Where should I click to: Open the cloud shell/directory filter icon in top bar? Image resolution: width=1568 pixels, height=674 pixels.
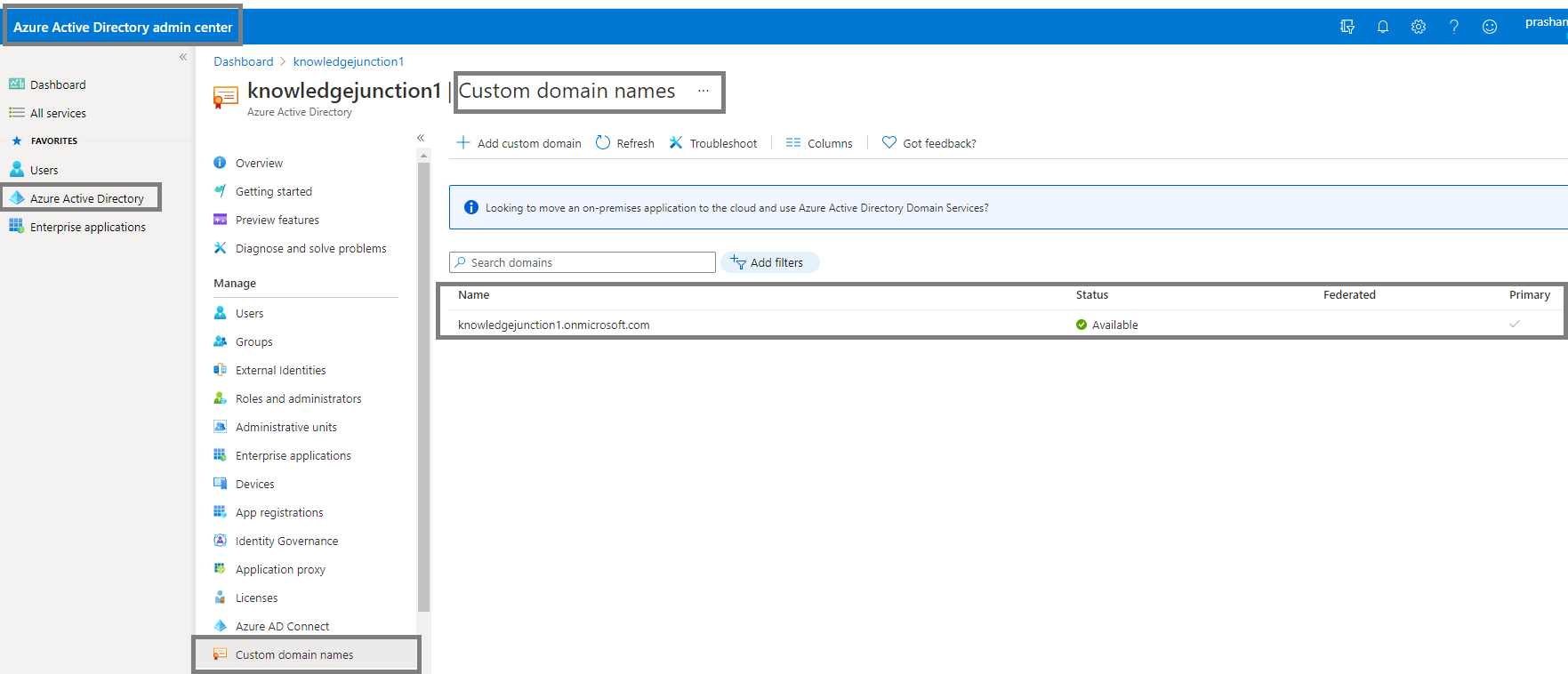click(x=1347, y=27)
